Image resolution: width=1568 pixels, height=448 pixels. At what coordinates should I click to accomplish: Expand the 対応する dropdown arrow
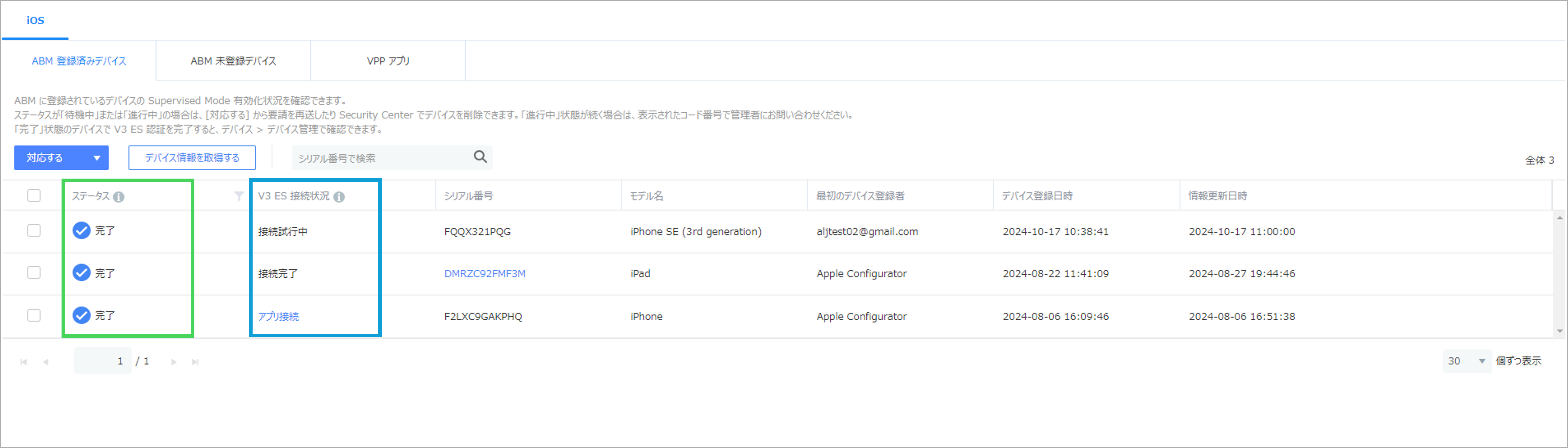click(96, 158)
